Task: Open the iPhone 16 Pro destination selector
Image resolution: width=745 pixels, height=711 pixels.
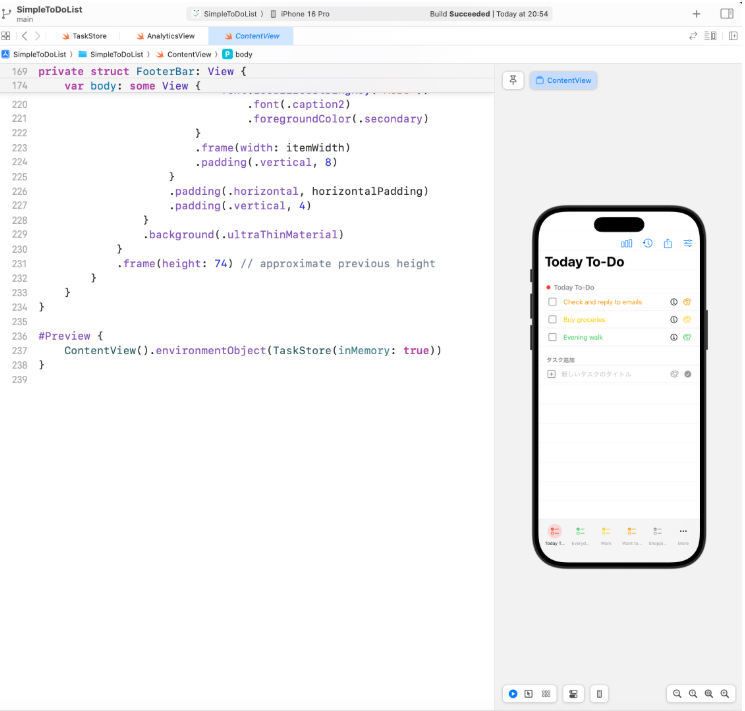Action: (x=299, y=14)
